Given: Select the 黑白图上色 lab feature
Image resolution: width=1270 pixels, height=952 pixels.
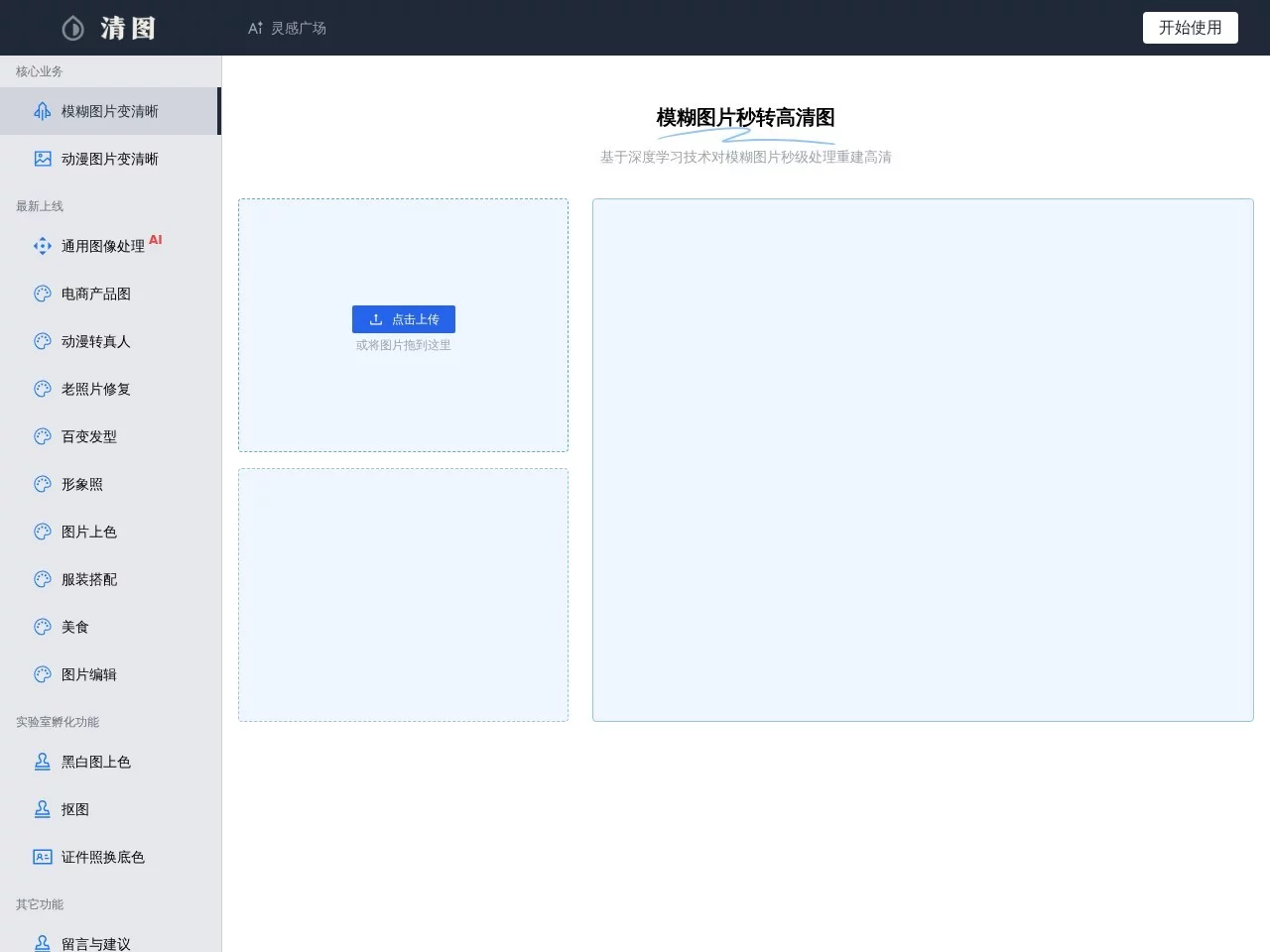Looking at the screenshot, I should point(95,762).
